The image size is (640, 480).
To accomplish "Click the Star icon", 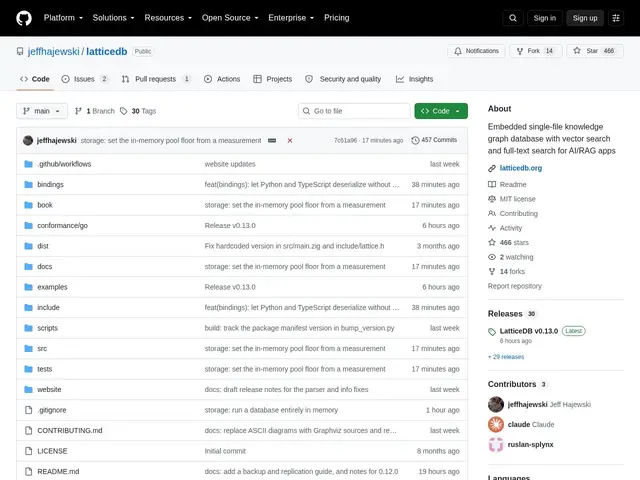I will tap(577, 51).
